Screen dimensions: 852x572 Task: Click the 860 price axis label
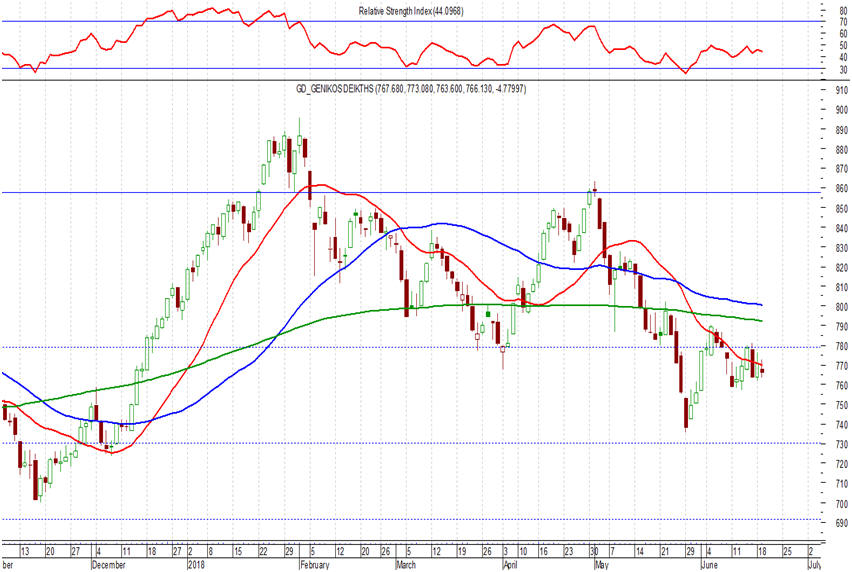tap(842, 188)
